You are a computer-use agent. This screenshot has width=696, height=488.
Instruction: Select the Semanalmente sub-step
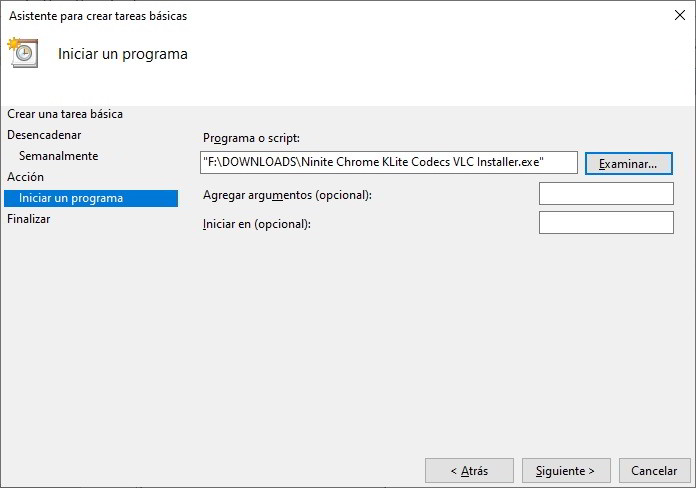click(x=58, y=156)
